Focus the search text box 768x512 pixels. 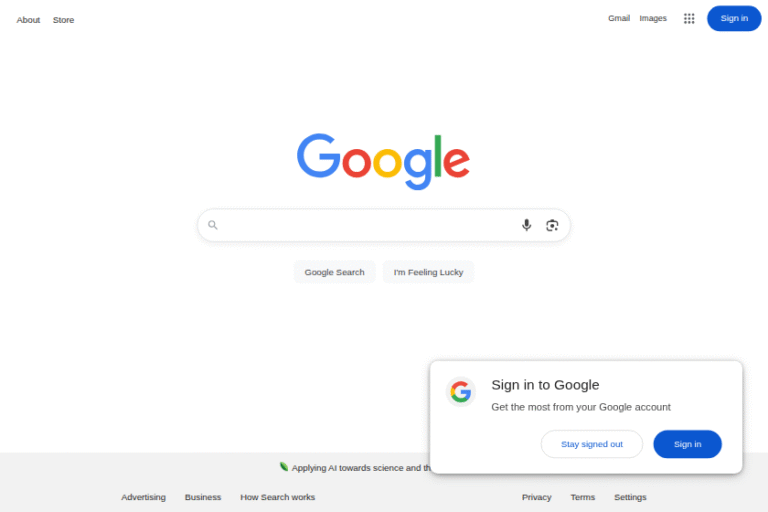click(367, 225)
